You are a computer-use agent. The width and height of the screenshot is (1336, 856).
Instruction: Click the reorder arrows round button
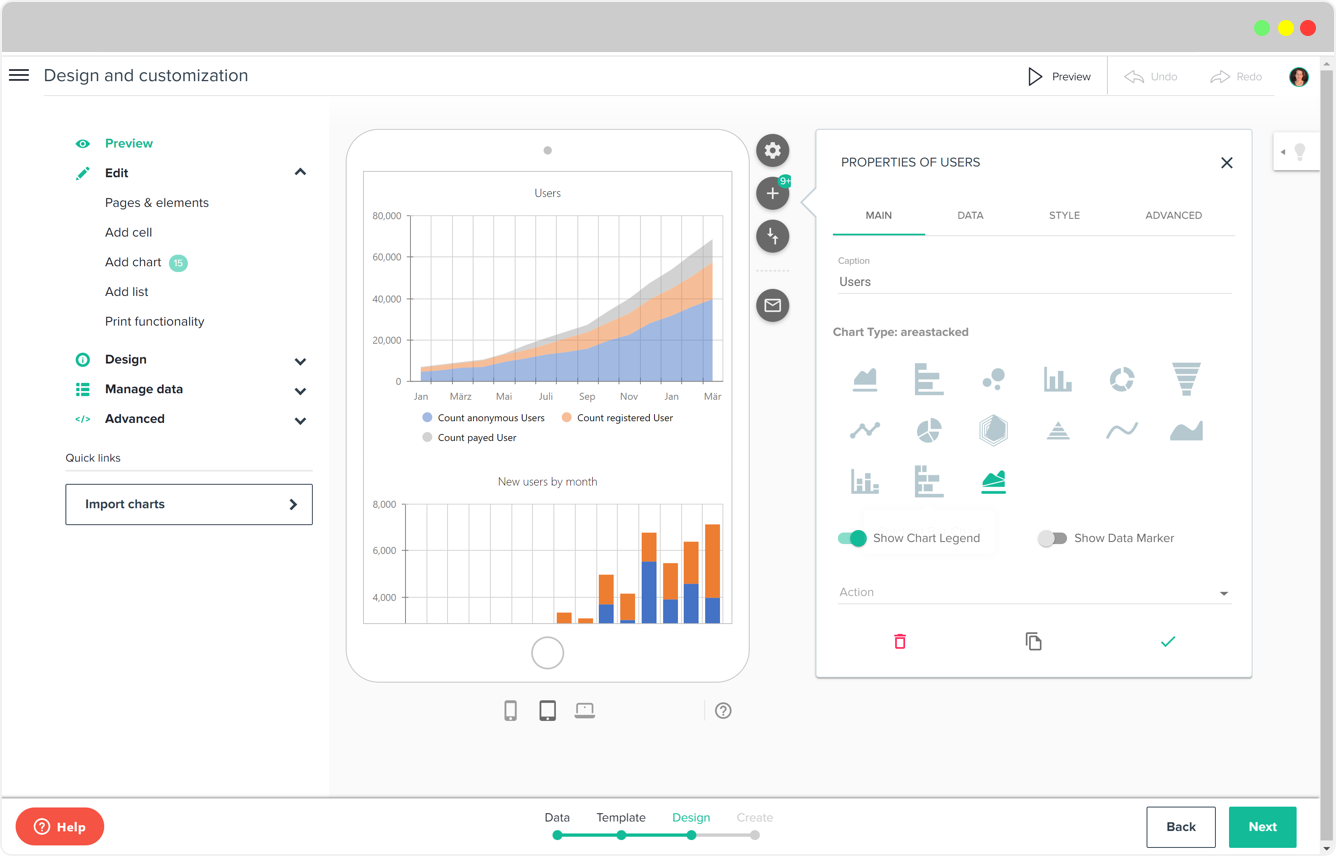point(773,237)
